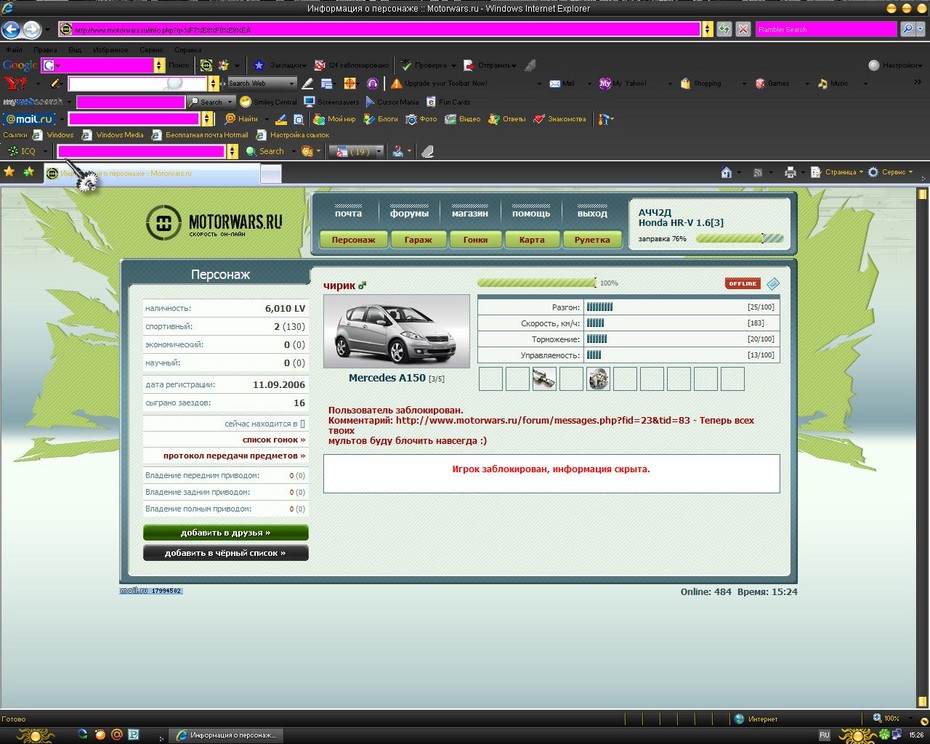930x744 pixels.
Task: Open the Правка menu
Action: 45,50
